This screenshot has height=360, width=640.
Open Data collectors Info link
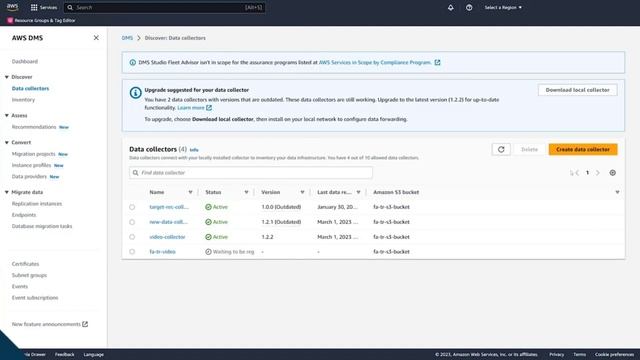point(194,150)
